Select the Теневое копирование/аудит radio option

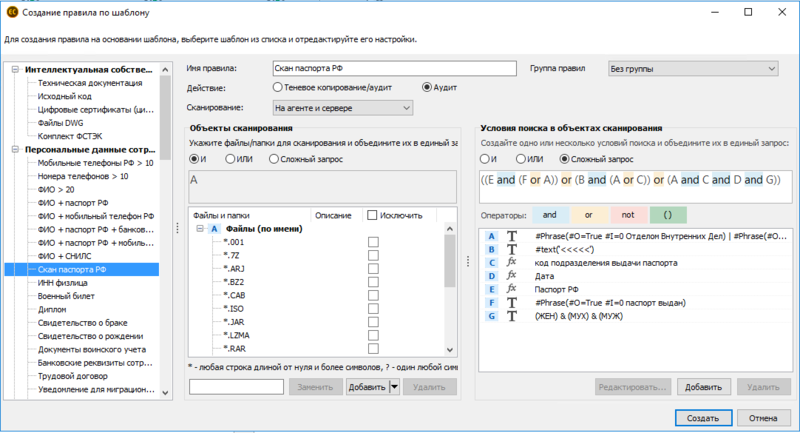278,87
